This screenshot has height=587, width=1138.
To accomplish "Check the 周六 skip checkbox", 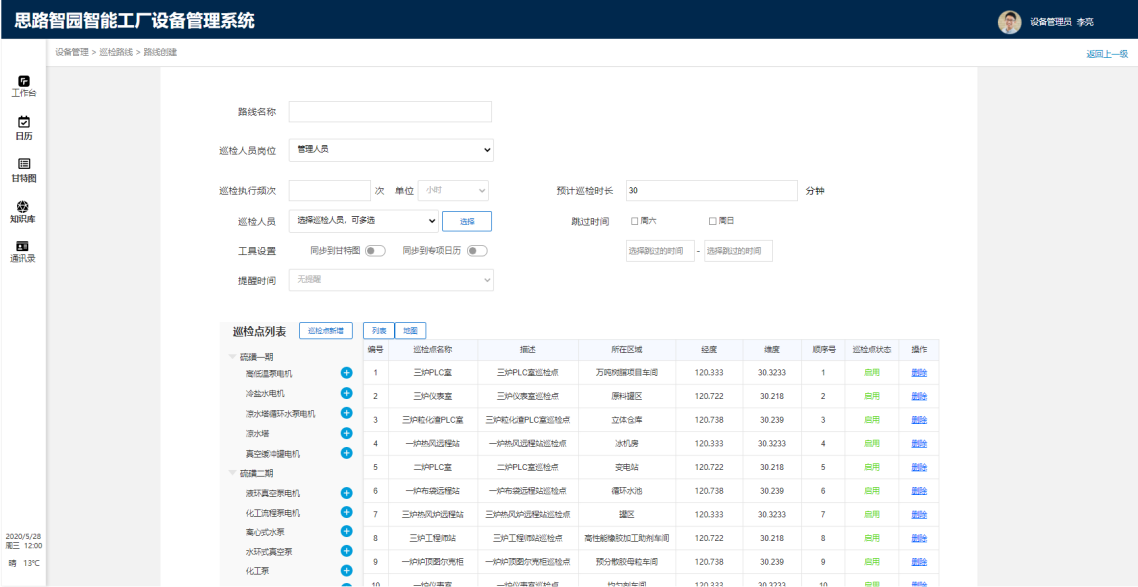I will tap(635, 221).
